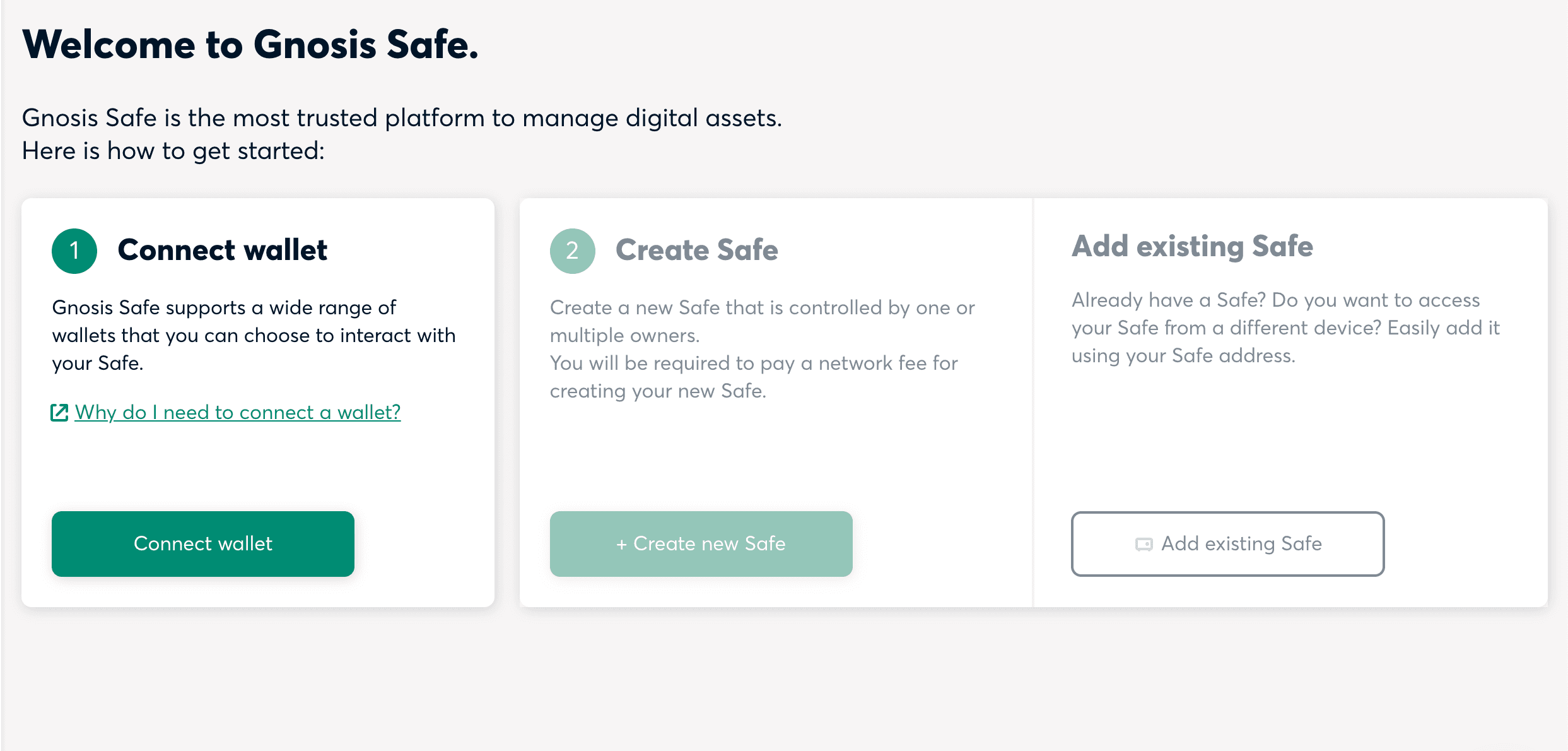The width and height of the screenshot is (1568, 751).
Task: Click the 'Welcome to Gnosis Safe.' title
Action: click(x=250, y=45)
